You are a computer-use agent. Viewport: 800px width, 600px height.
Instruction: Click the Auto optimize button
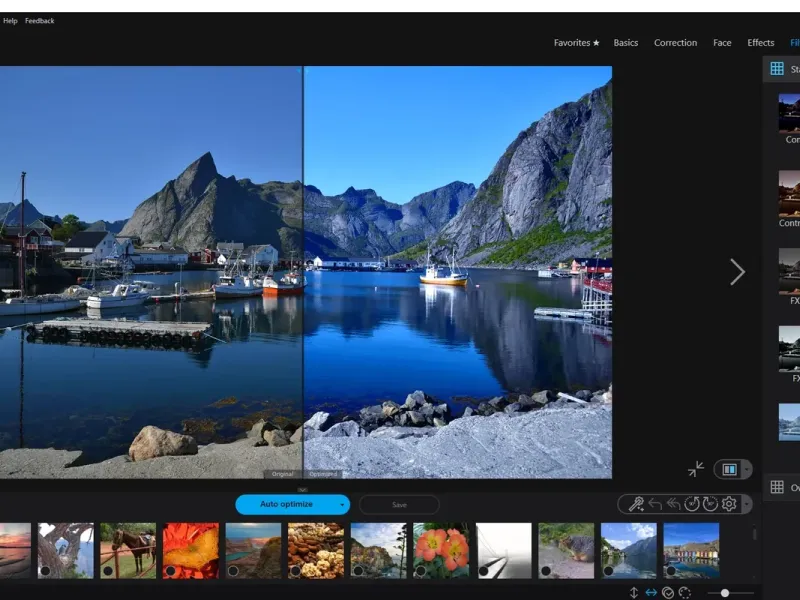click(x=286, y=504)
